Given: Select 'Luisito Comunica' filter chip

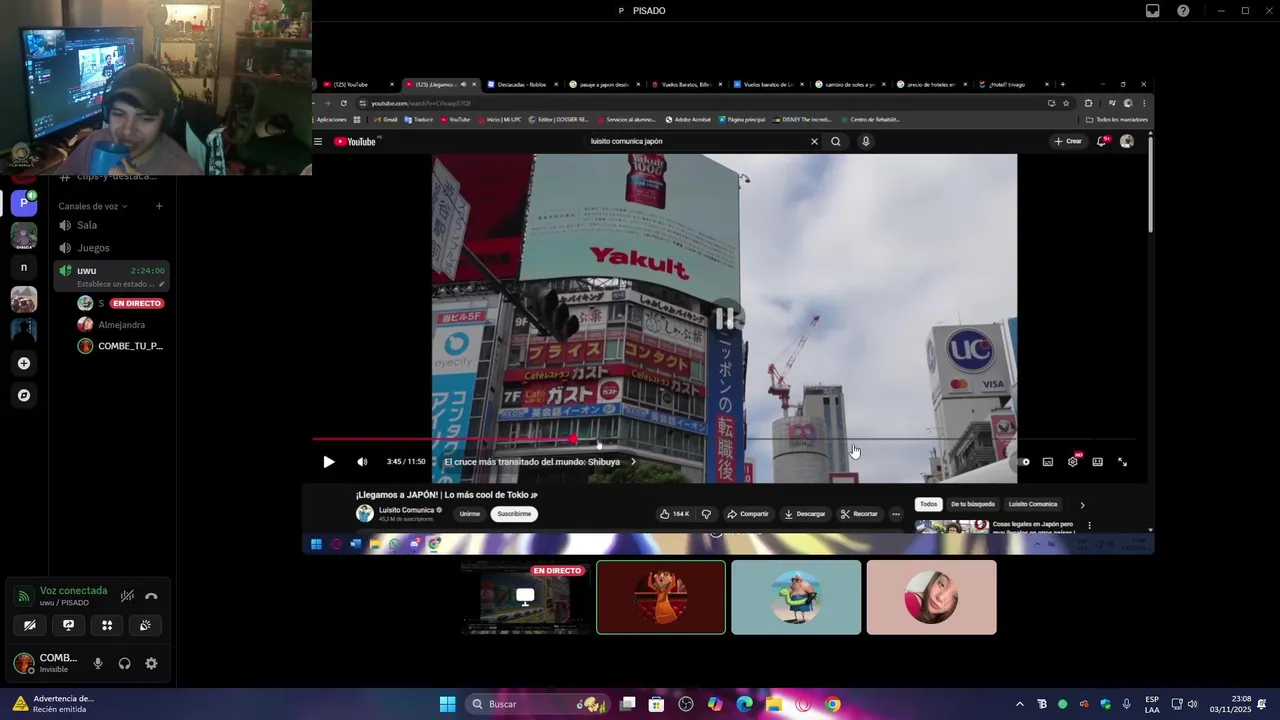Looking at the screenshot, I should click(1032, 504).
